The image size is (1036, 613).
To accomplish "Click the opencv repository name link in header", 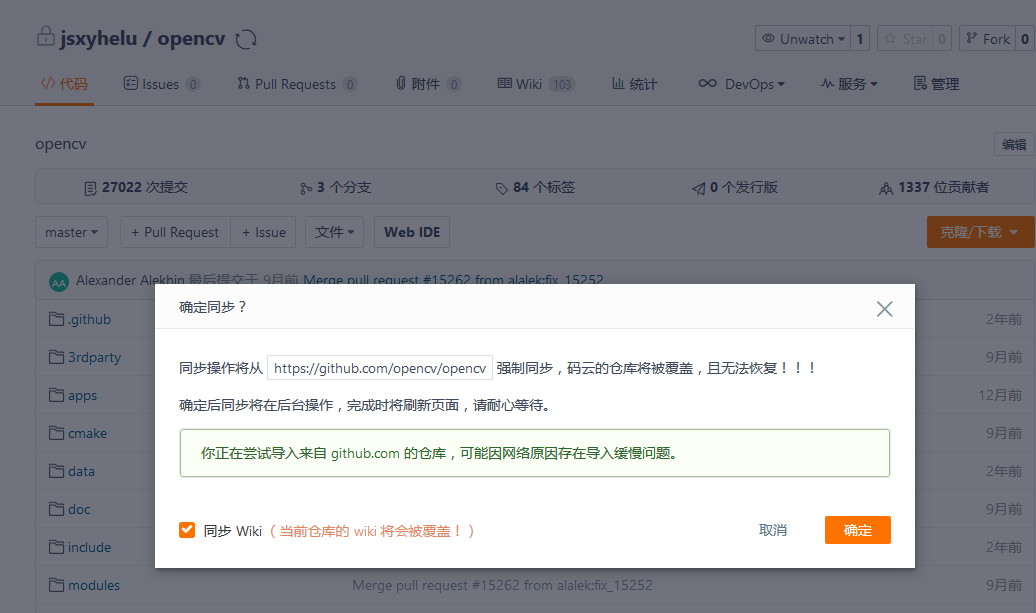I will [191, 38].
